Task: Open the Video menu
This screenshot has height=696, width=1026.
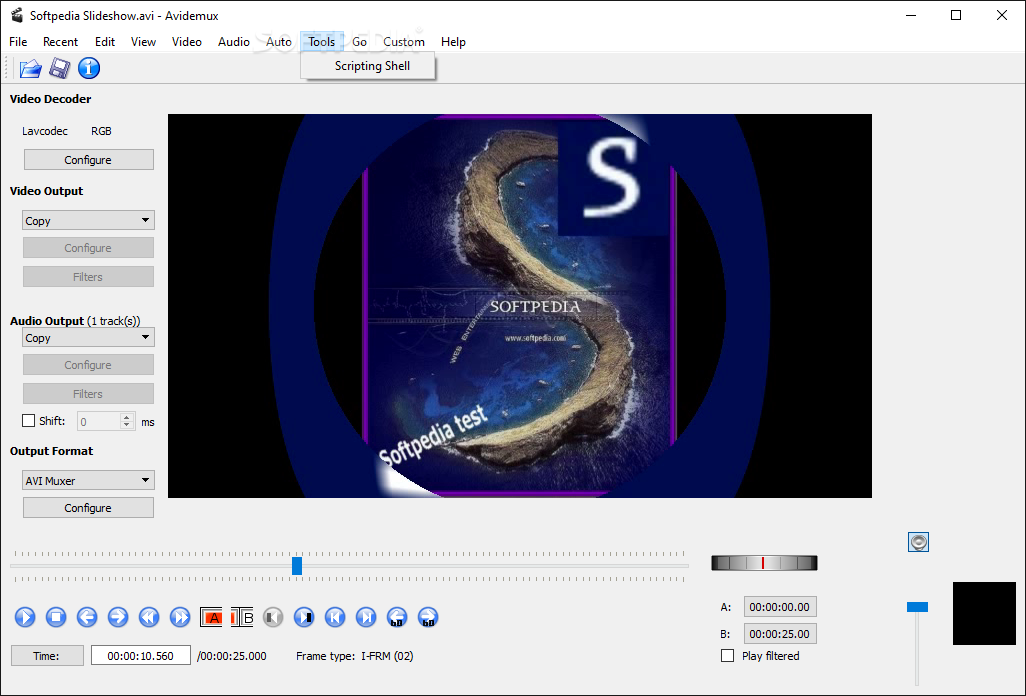Action: pyautogui.click(x=186, y=42)
